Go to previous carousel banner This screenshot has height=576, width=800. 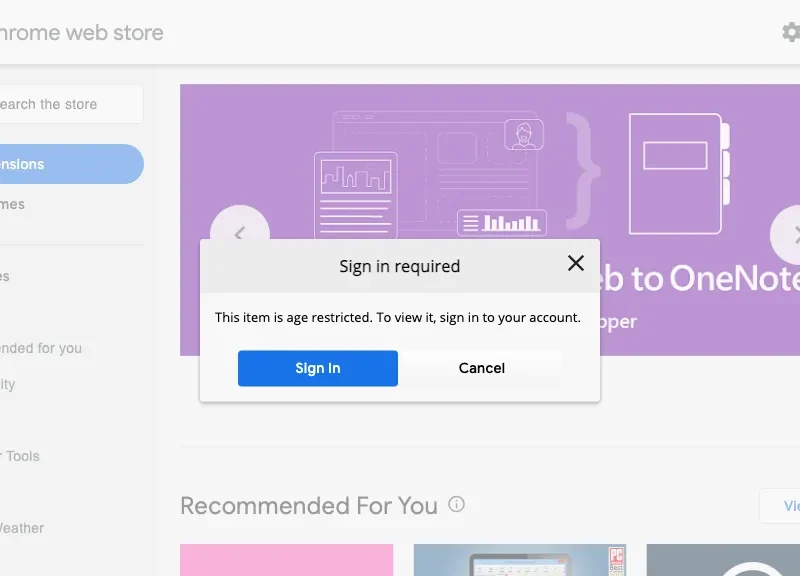click(x=239, y=234)
